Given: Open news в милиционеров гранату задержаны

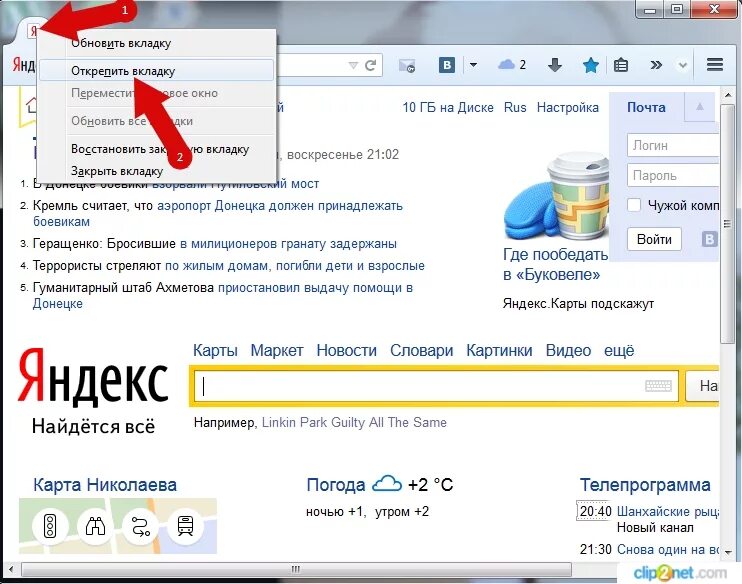Looking at the screenshot, I should point(288,244).
